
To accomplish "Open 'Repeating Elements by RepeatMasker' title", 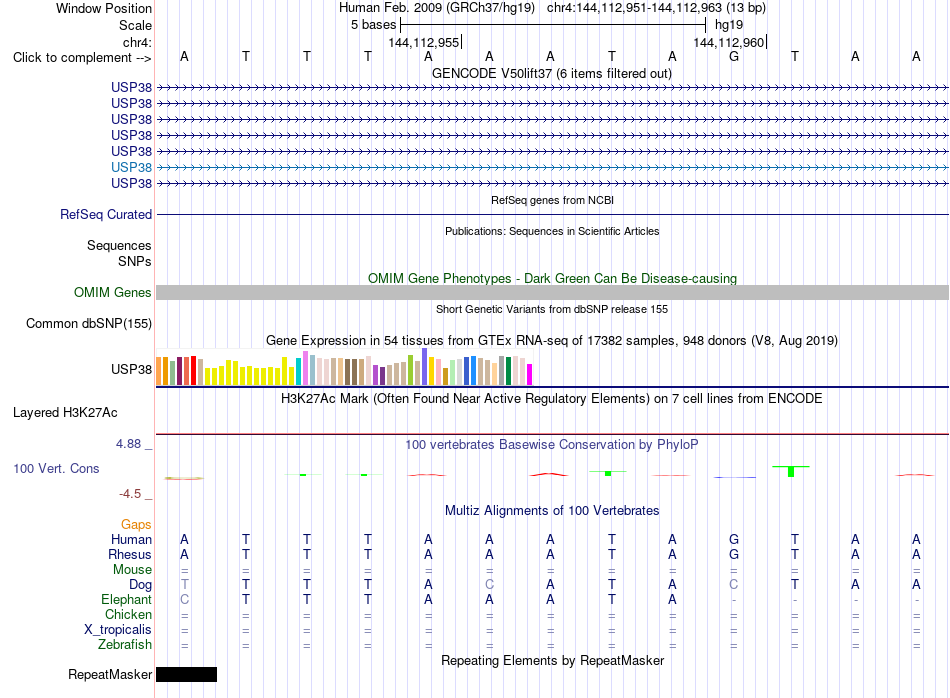I will pyautogui.click(x=552, y=661).
